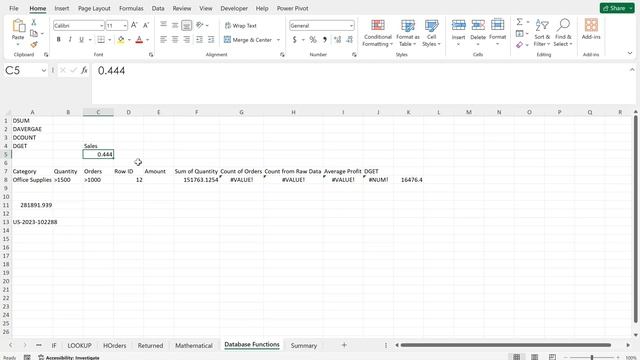The width and height of the screenshot is (640, 360).
Task: Click the Add-ins button
Action: pos(591,29)
